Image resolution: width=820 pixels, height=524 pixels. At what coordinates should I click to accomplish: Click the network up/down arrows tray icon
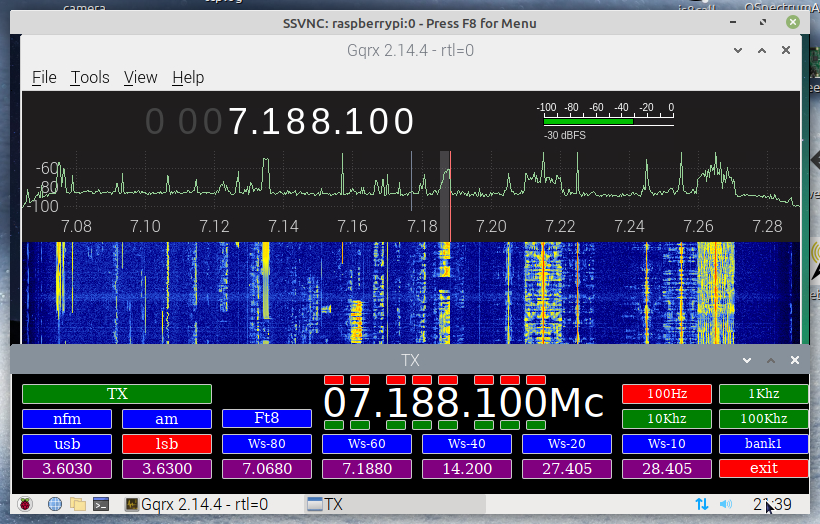702,504
